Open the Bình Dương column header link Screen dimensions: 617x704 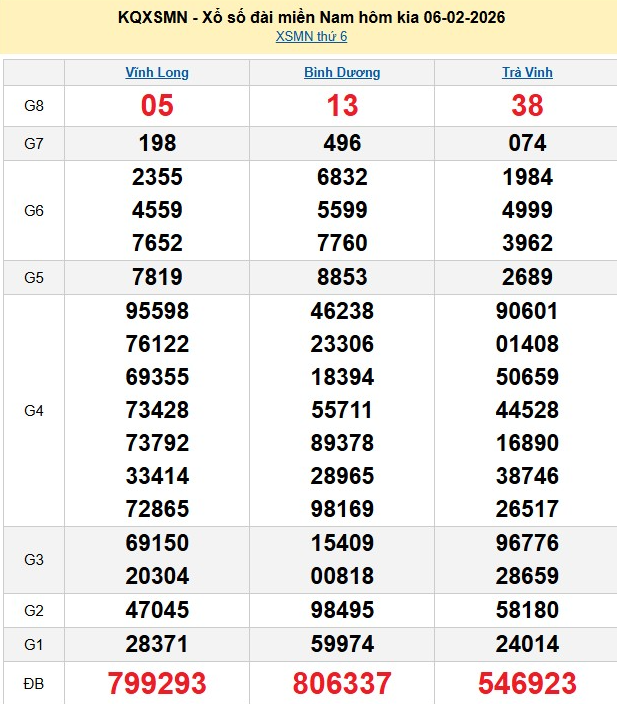[342, 73]
